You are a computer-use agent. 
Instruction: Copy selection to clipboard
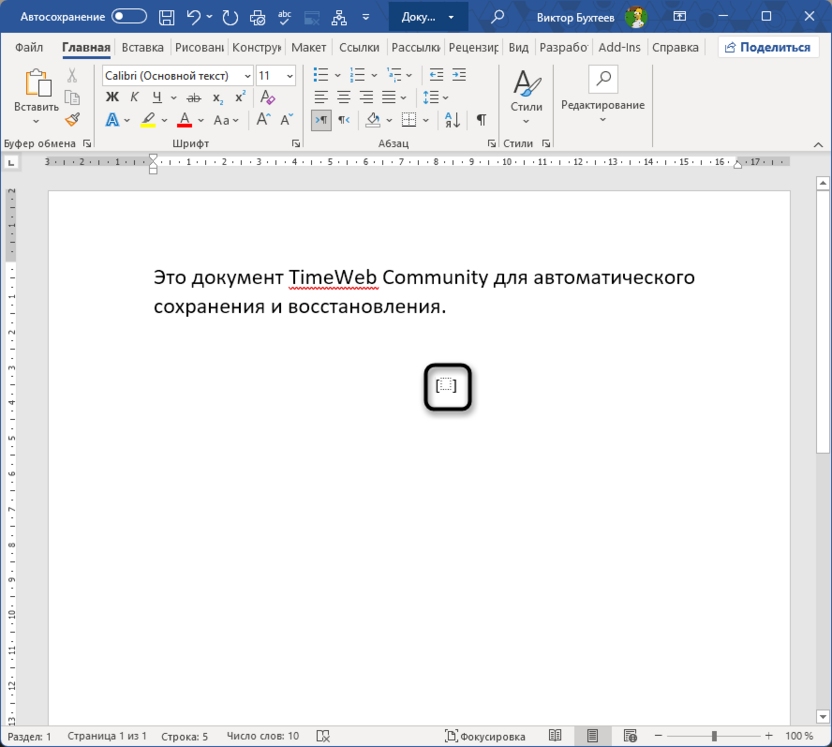(72, 98)
